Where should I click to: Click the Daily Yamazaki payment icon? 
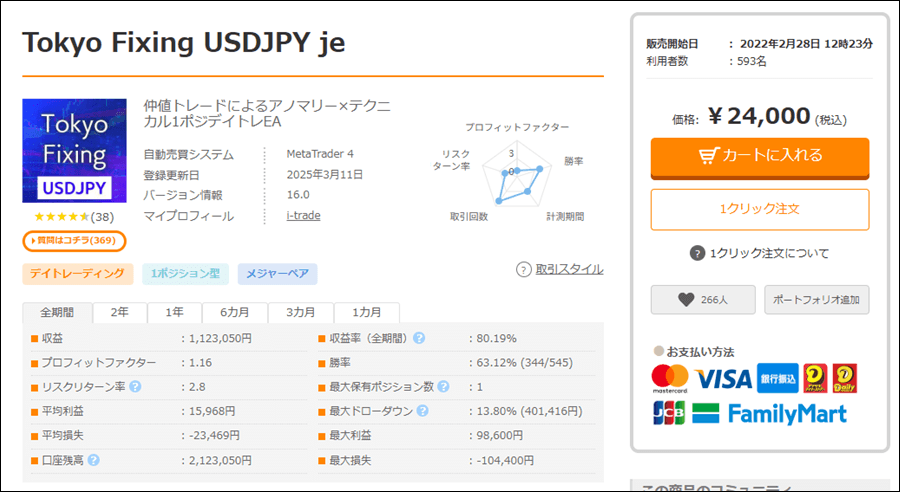845,378
